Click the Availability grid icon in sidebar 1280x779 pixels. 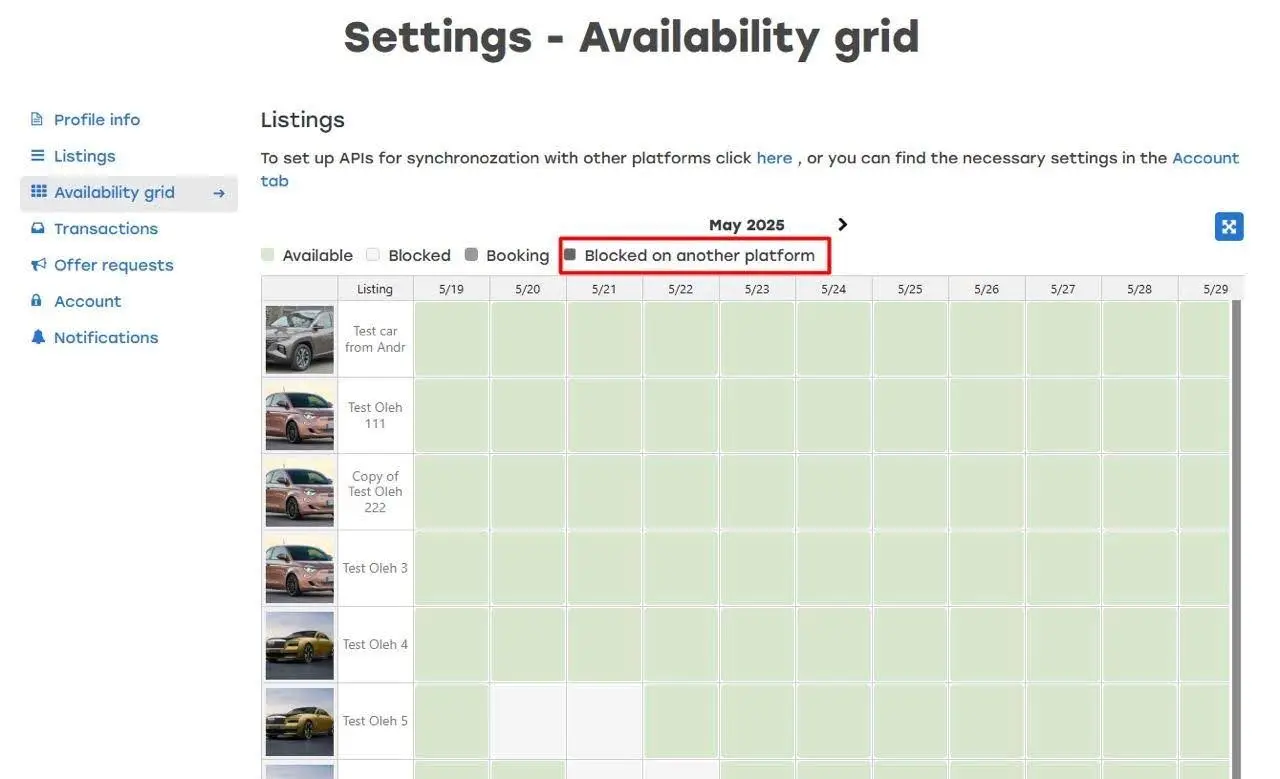[x=36, y=192]
